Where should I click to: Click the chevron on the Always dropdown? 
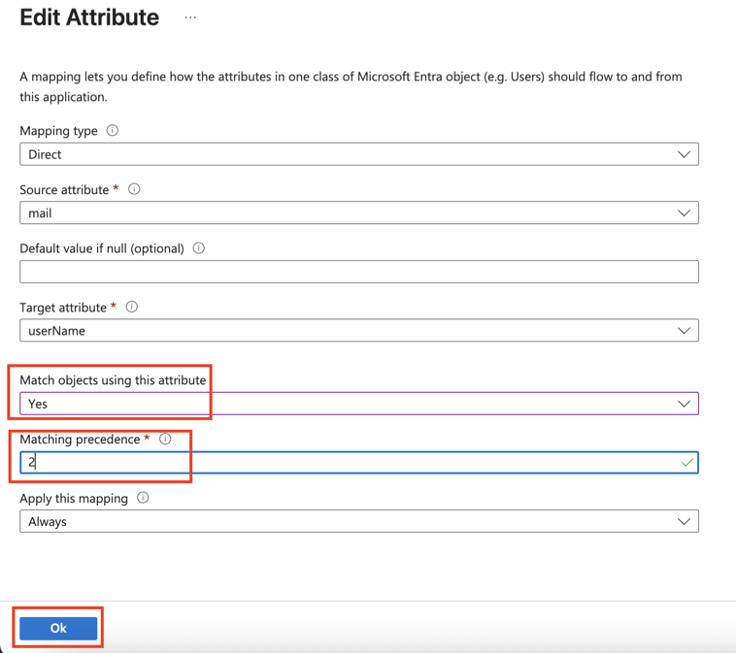coord(684,521)
